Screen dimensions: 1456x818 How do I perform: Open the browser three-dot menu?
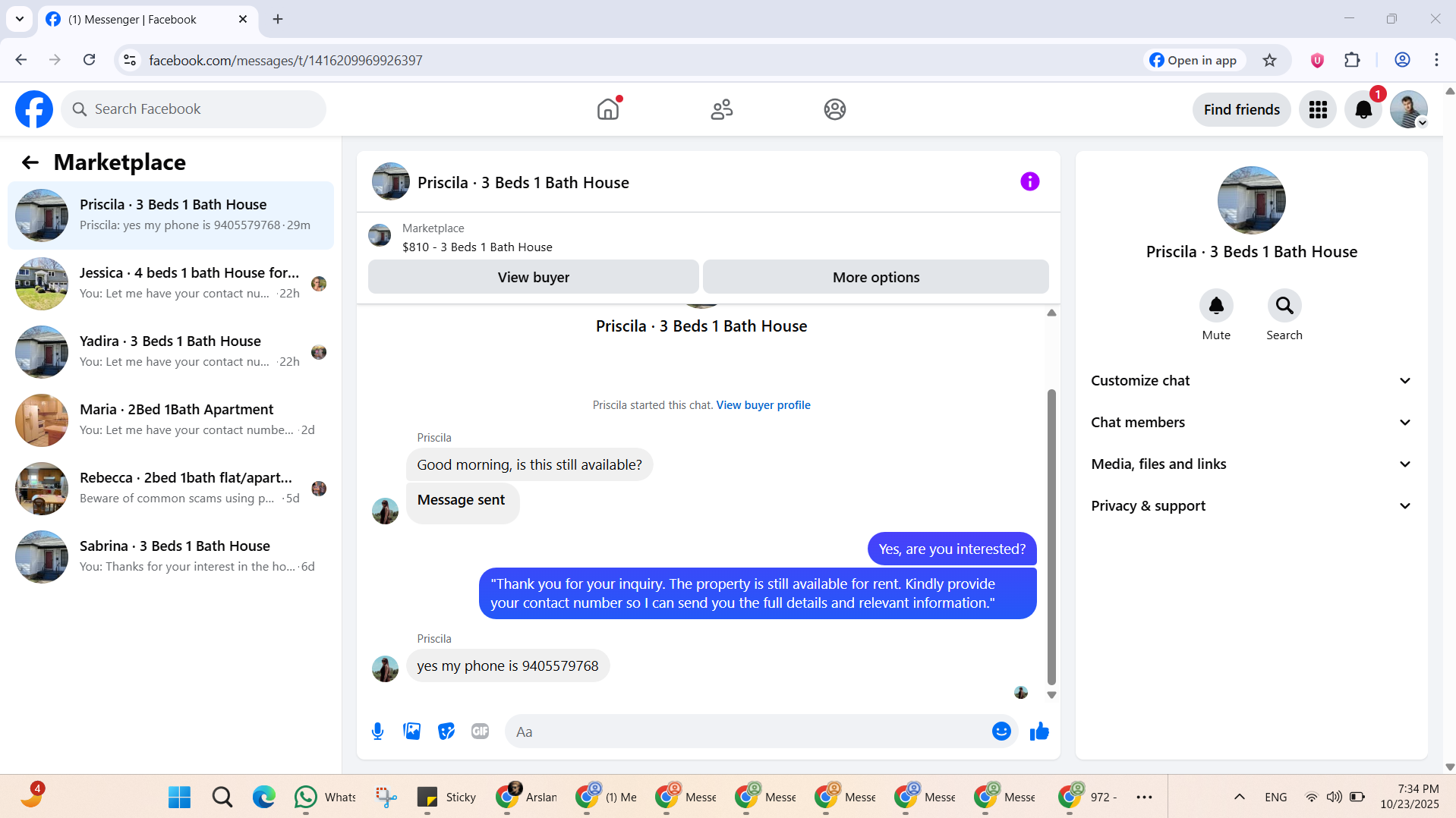tap(1436, 60)
